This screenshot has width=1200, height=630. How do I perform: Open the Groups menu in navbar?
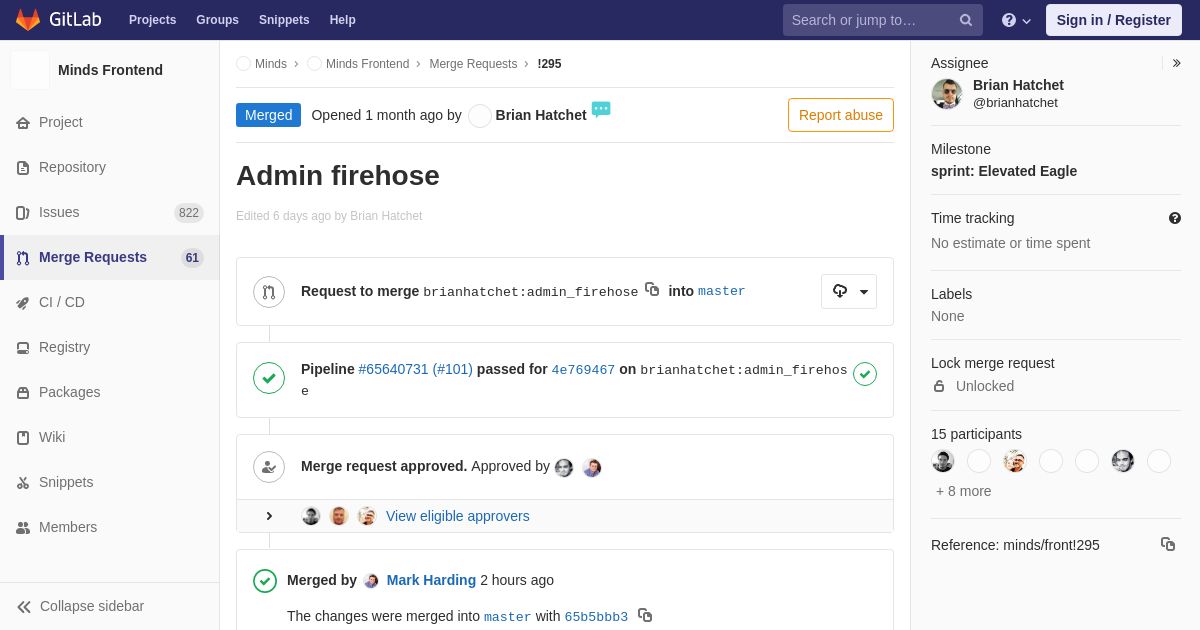pos(217,20)
